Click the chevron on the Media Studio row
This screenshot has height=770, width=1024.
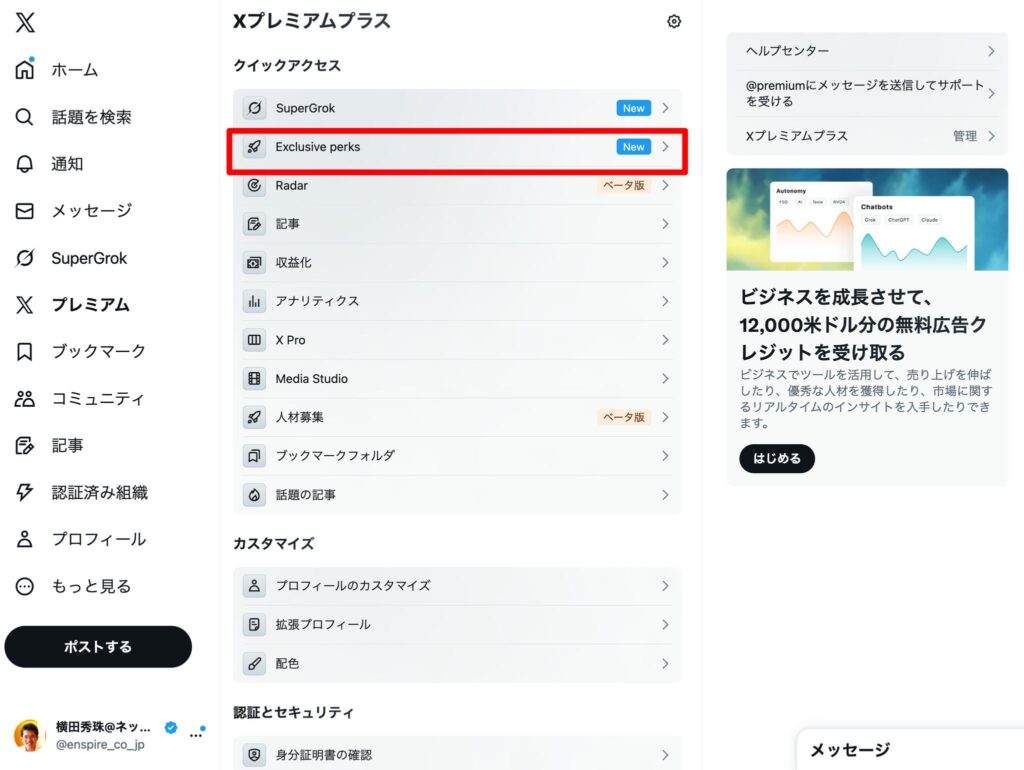pyautogui.click(x=665, y=378)
